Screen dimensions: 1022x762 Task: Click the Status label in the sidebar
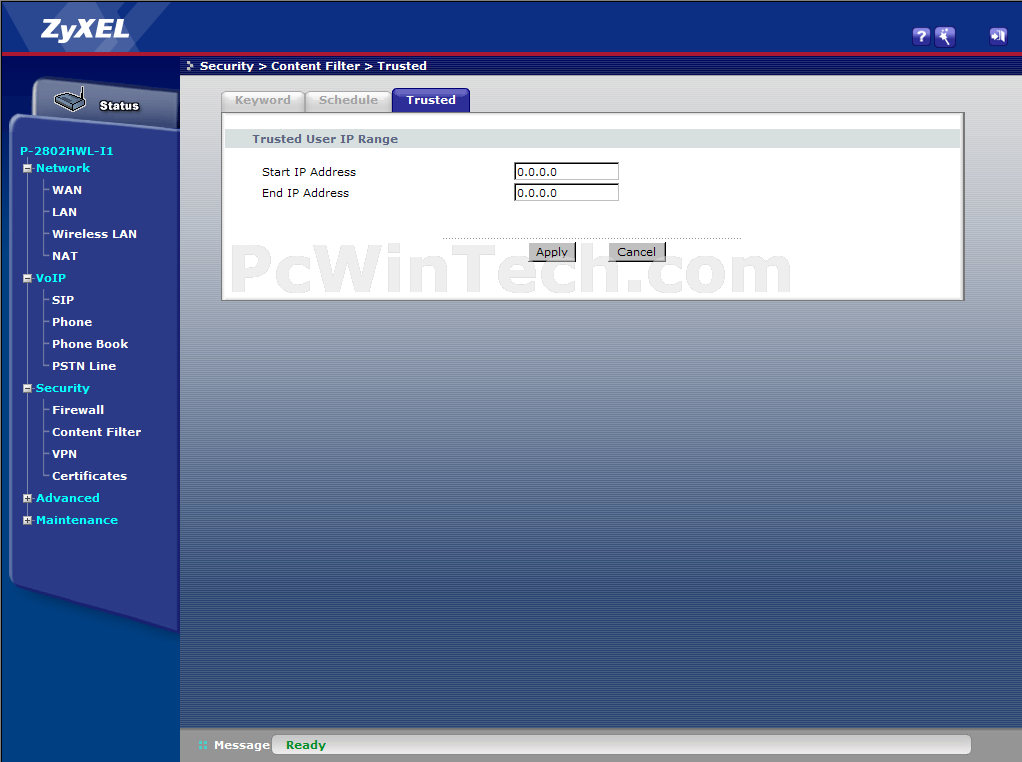(119, 106)
